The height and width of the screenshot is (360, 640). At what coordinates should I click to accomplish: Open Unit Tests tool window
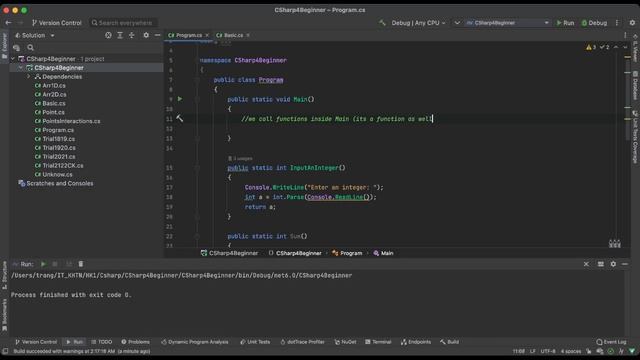click(255, 342)
